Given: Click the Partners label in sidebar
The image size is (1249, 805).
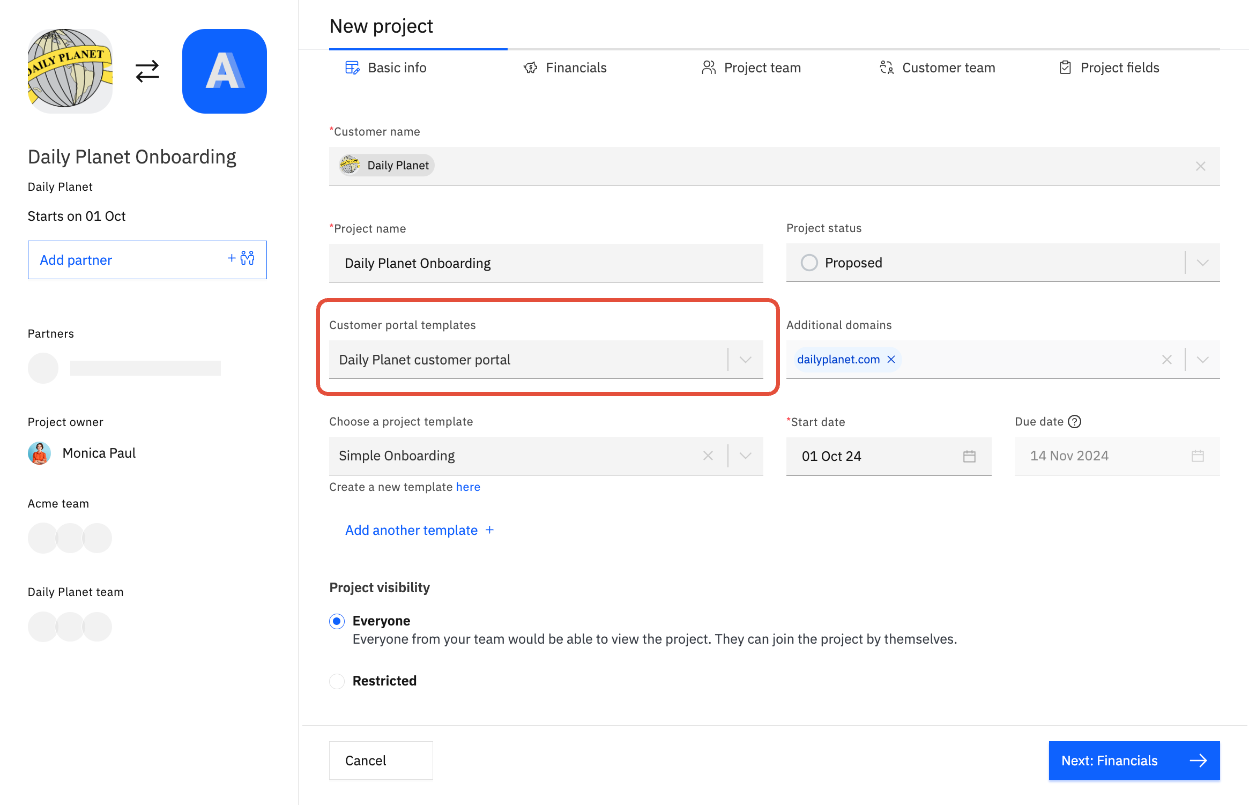Looking at the screenshot, I should 51,333.
